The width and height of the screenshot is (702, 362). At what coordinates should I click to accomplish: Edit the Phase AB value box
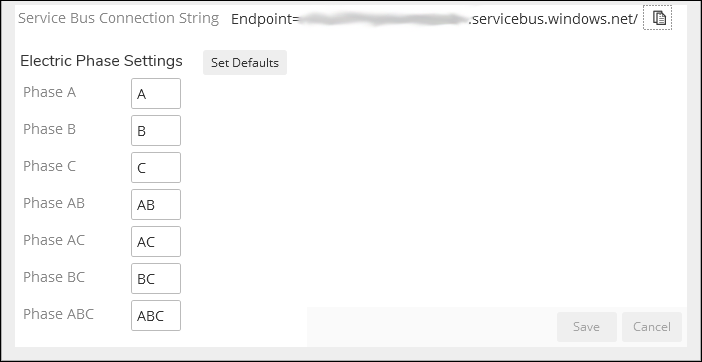click(x=156, y=204)
